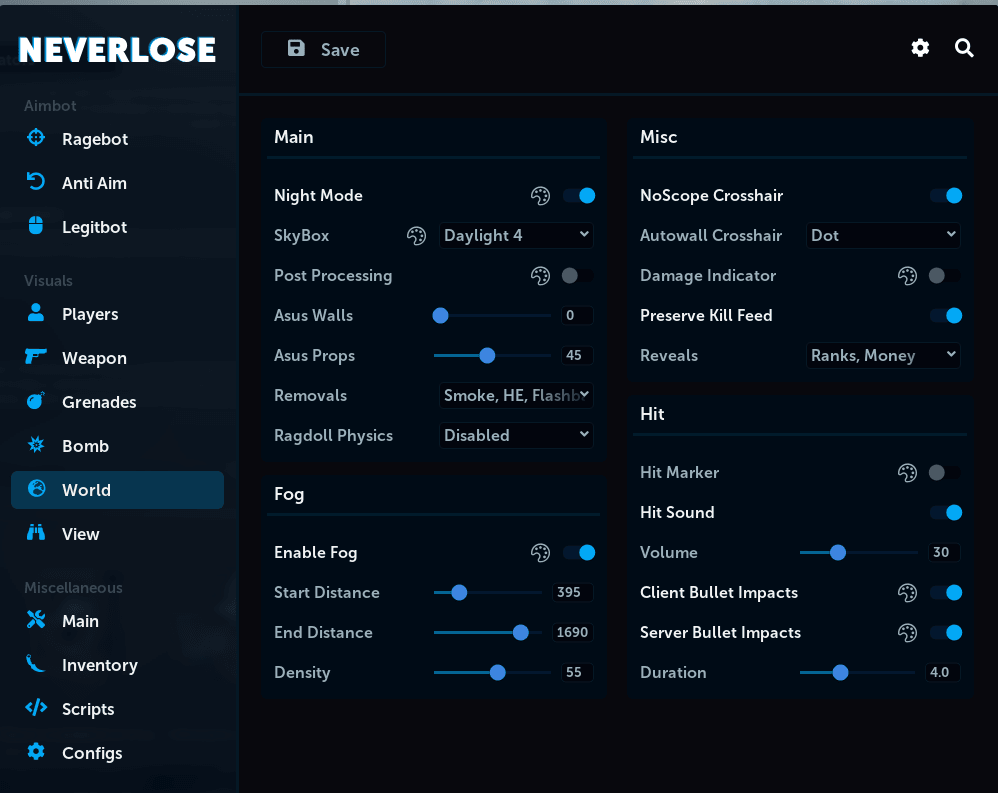Toggle Preserve Kill Feed switch
Image resolution: width=998 pixels, height=793 pixels.
pos(946,316)
